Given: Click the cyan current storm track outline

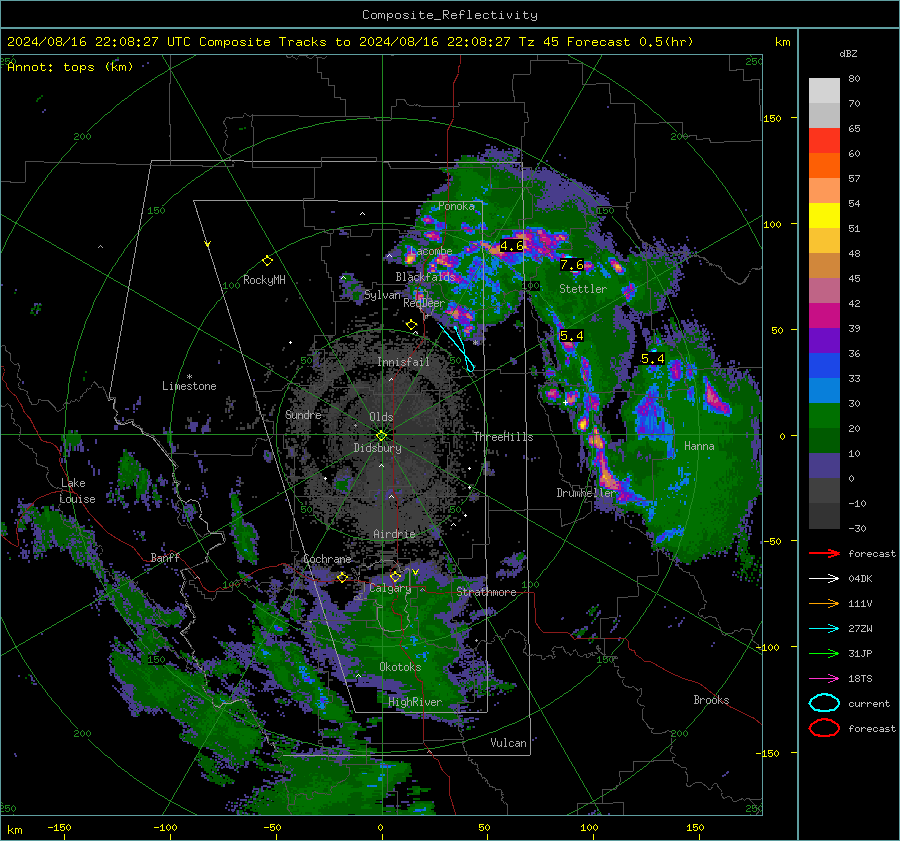Looking at the screenshot, I should point(457,347).
